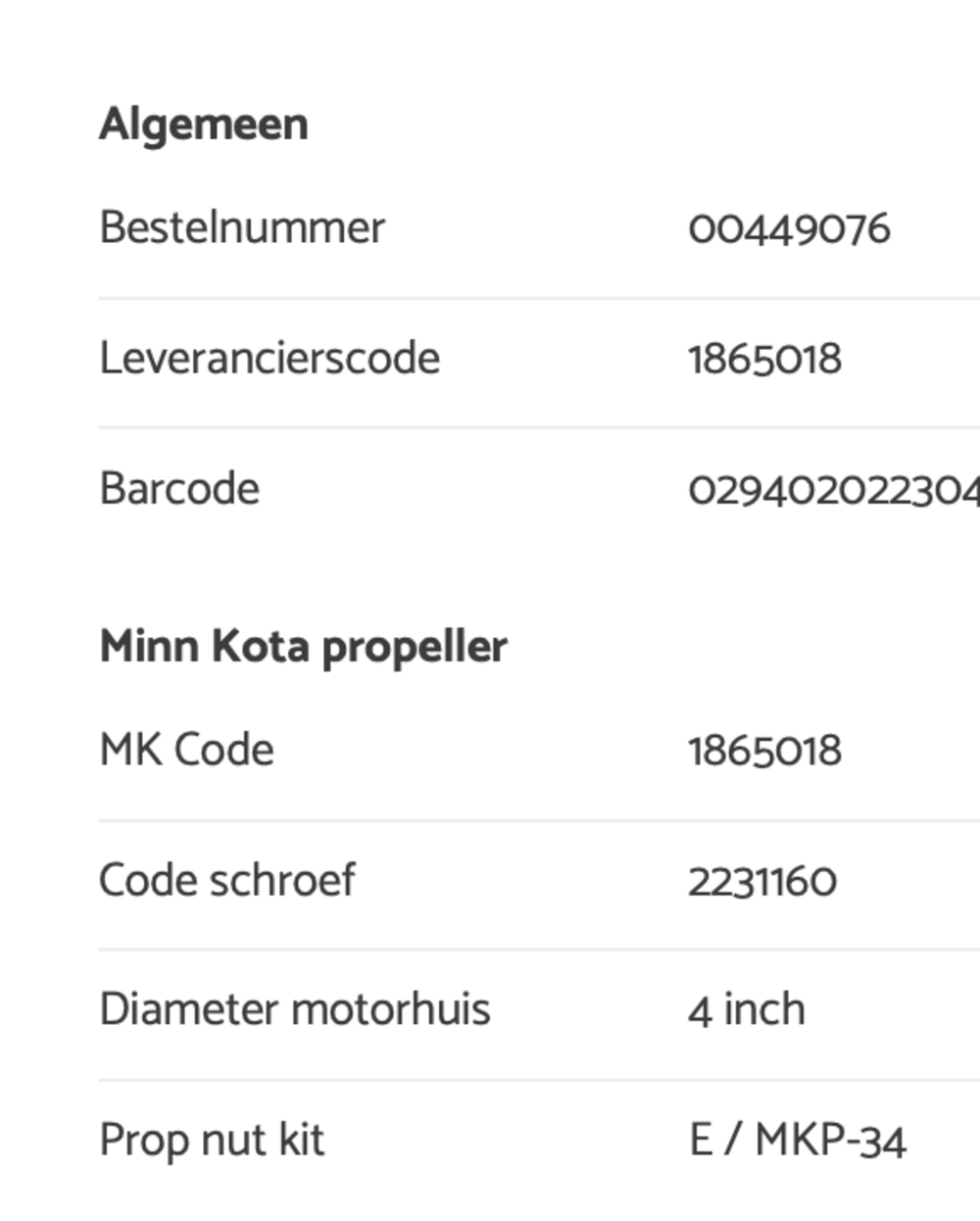This screenshot has height=1221, width=980.
Task: Select the Diameter motorhuis label
Action: coord(295,1009)
